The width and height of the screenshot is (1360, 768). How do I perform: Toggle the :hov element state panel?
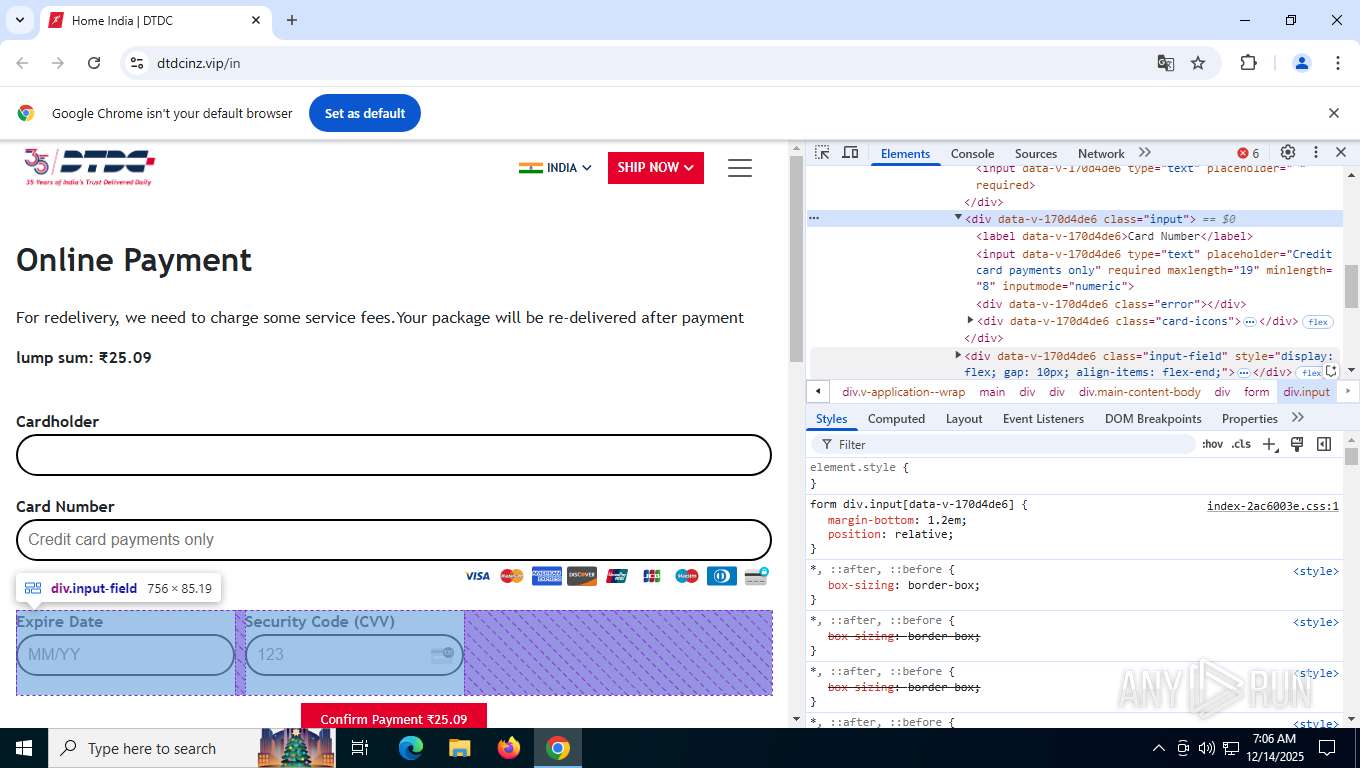[x=1212, y=444]
